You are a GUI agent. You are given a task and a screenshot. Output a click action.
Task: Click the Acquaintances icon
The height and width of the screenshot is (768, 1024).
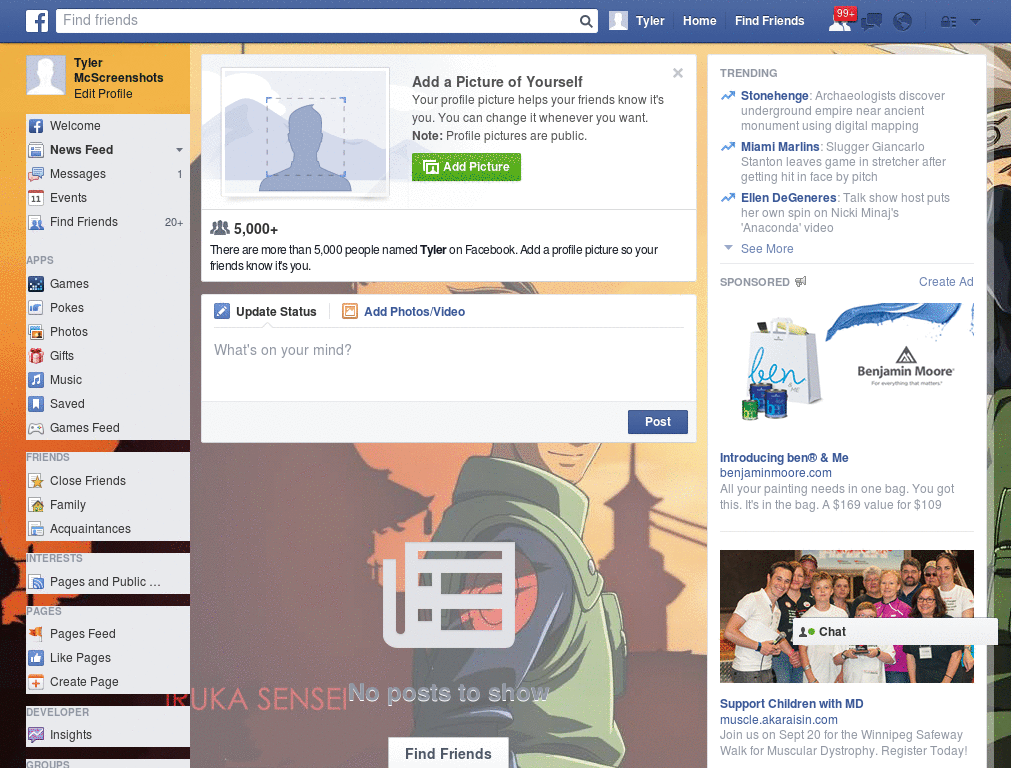[36, 529]
